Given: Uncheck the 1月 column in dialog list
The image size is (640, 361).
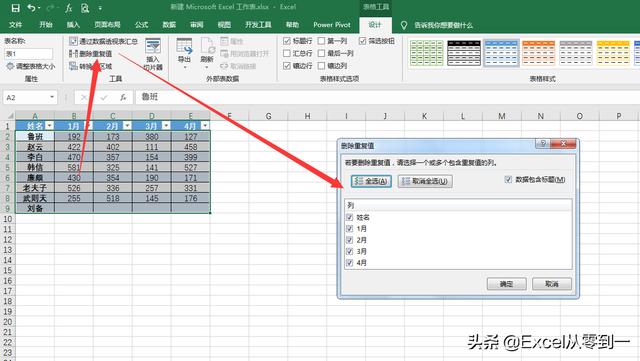Looking at the screenshot, I should 349,229.
